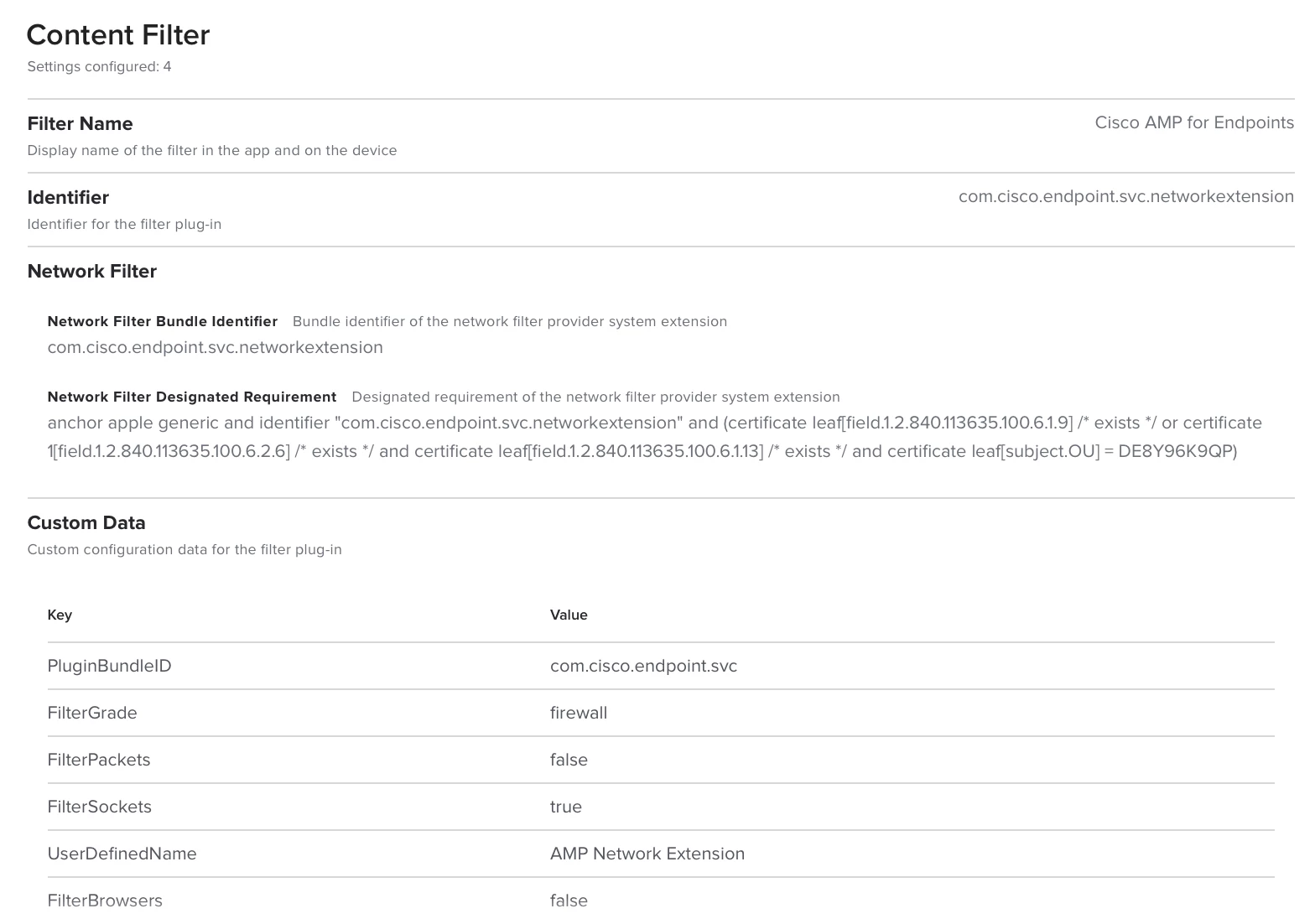Select the 'false' value for FilterPackets
Viewport: 1315px width, 924px height.
coord(569,760)
